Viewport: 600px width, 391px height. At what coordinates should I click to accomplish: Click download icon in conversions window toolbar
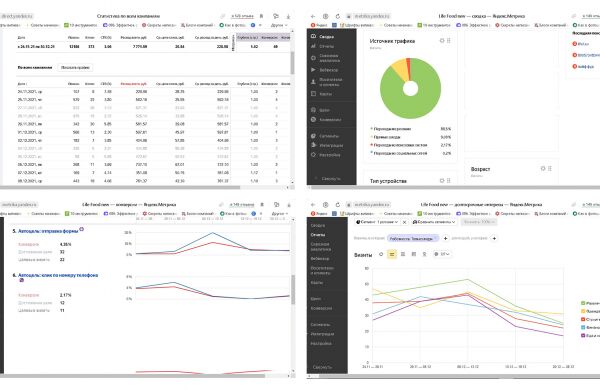pyautogui.click(x=289, y=205)
